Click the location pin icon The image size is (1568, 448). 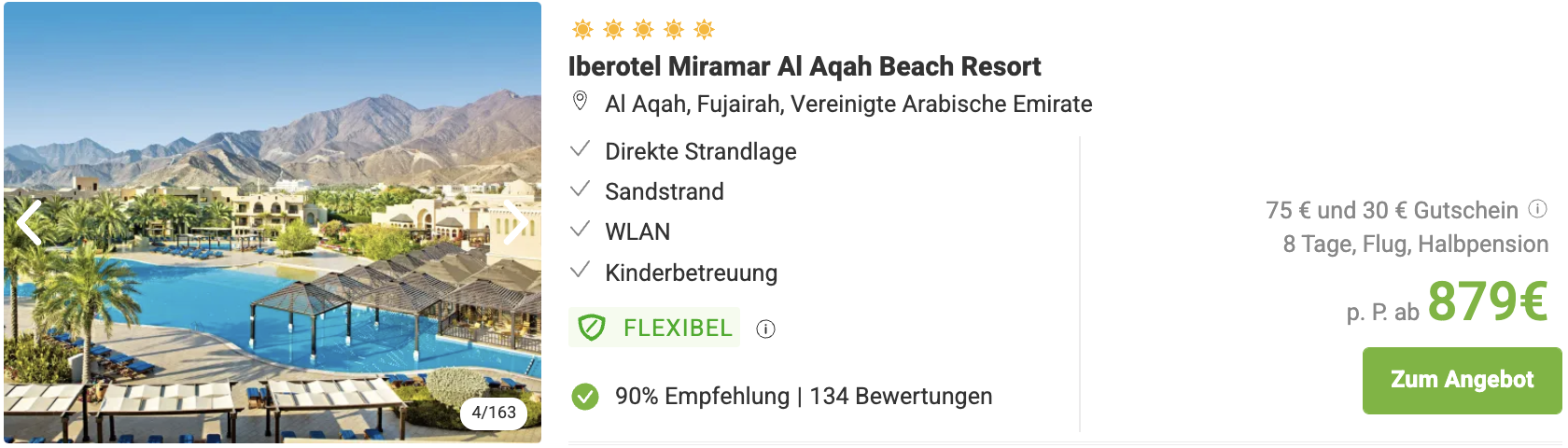(580, 101)
